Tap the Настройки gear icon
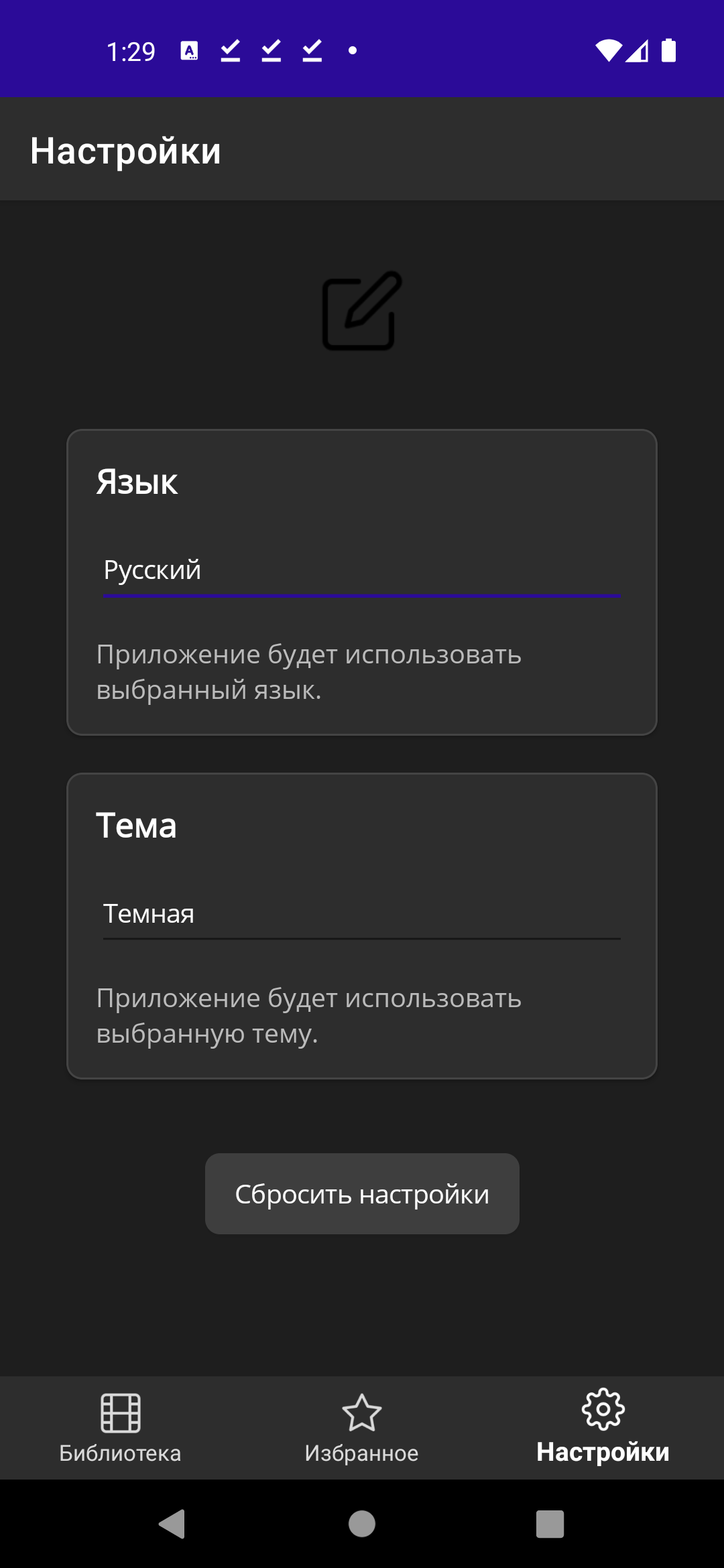Image resolution: width=724 pixels, height=1568 pixels. (603, 1409)
